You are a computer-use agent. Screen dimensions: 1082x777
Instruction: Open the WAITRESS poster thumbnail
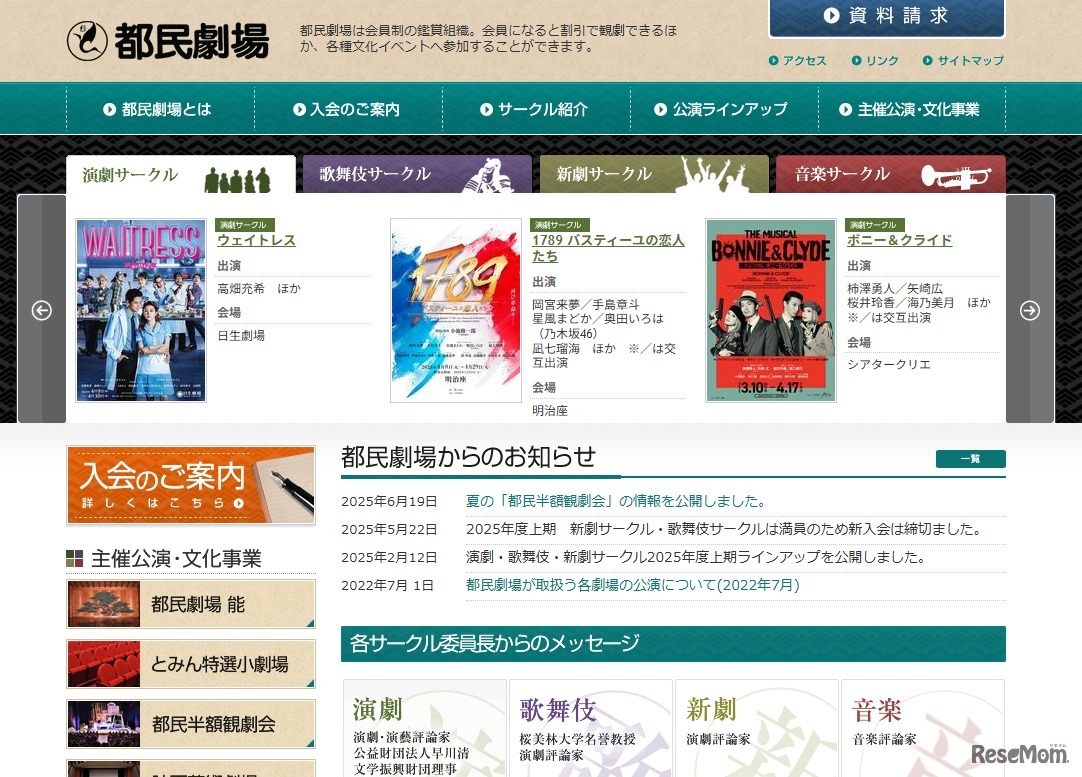141,311
